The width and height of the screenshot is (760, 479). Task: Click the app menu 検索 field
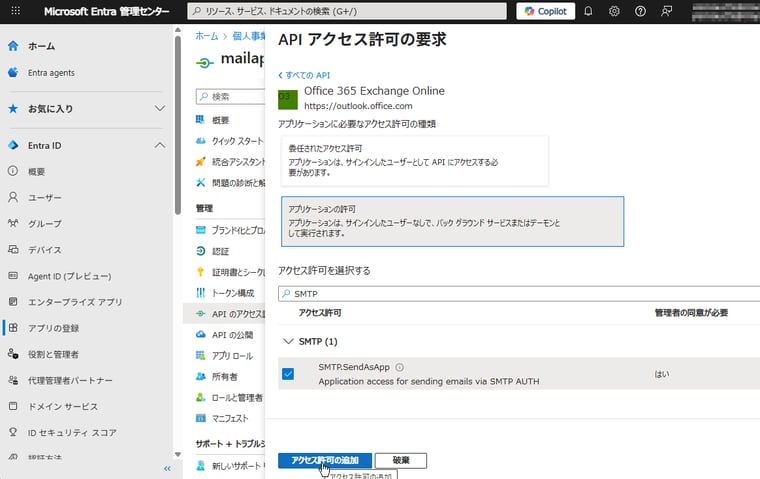(231, 96)
